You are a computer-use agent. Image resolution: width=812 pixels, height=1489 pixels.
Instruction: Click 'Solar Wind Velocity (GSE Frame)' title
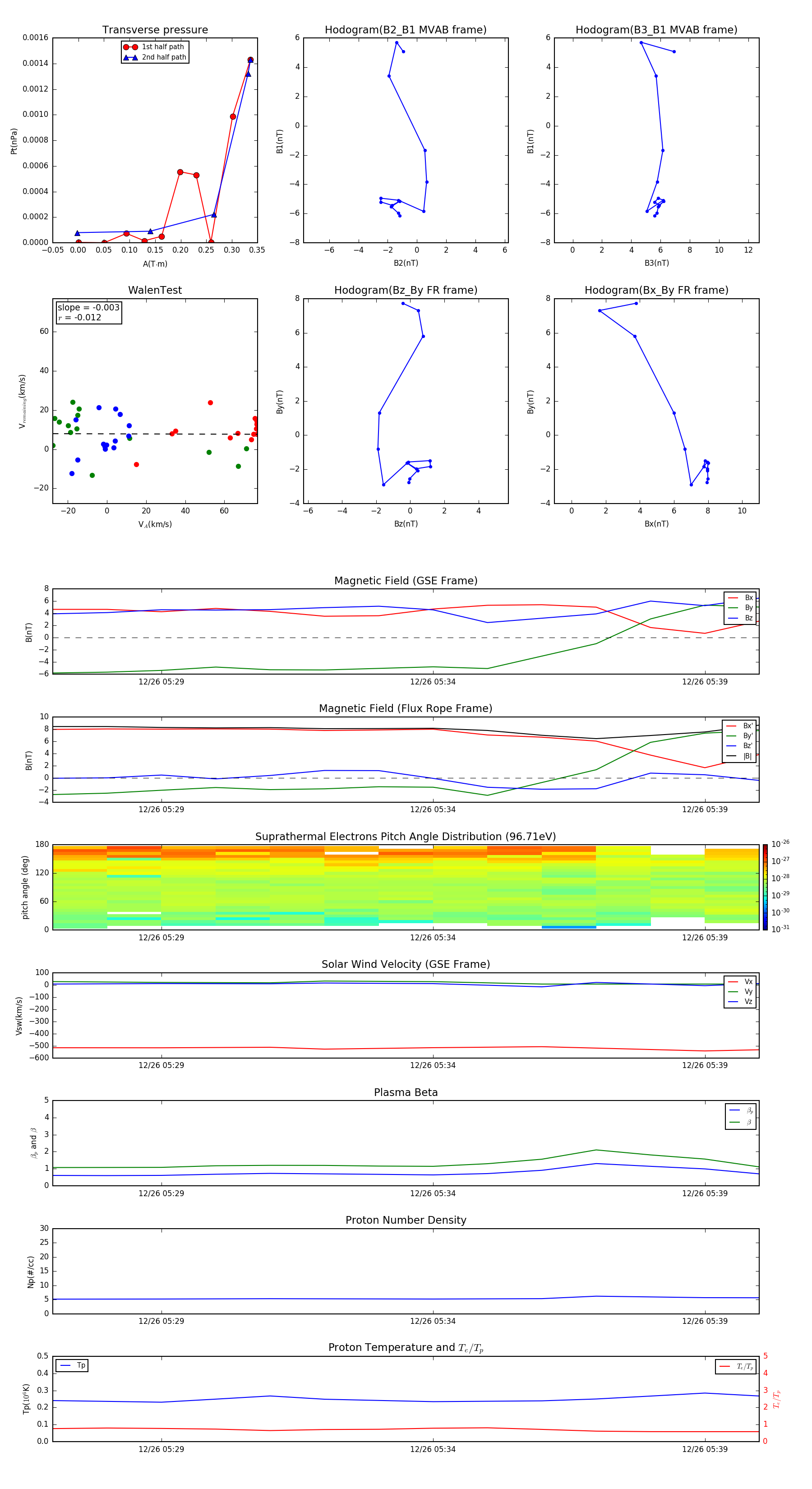(x=406, y=964)
